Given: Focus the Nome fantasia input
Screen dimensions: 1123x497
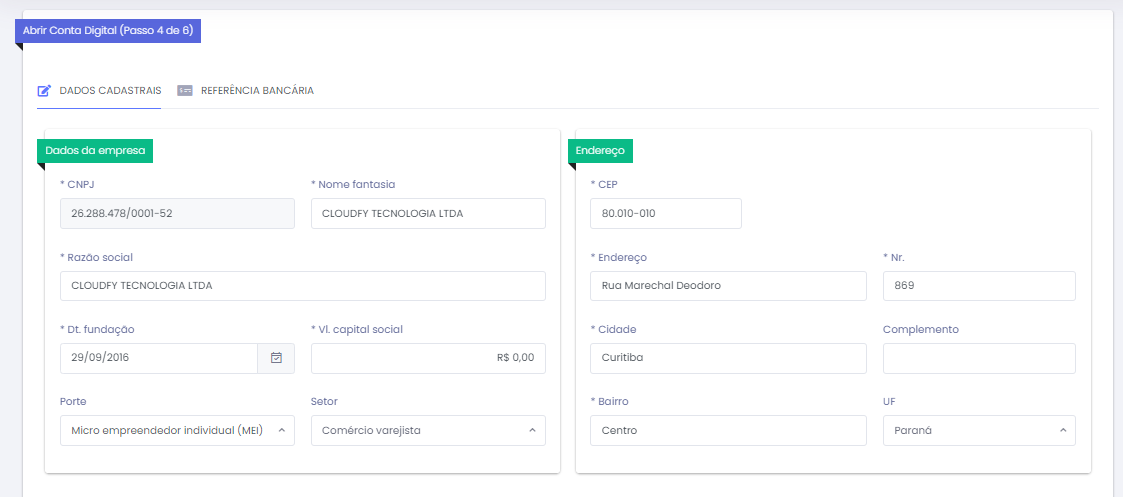Looking at the screenshot, I should click(428, 213).
